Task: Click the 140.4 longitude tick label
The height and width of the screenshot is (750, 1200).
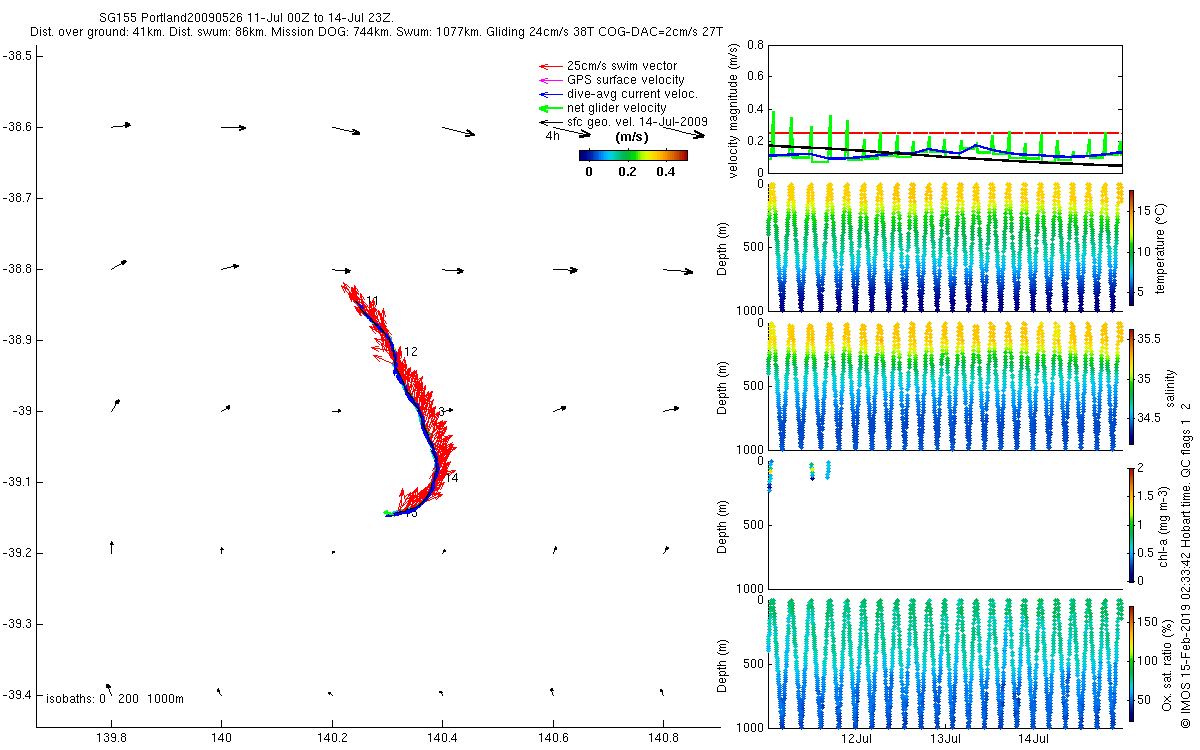Action: [x=443, y=738]
